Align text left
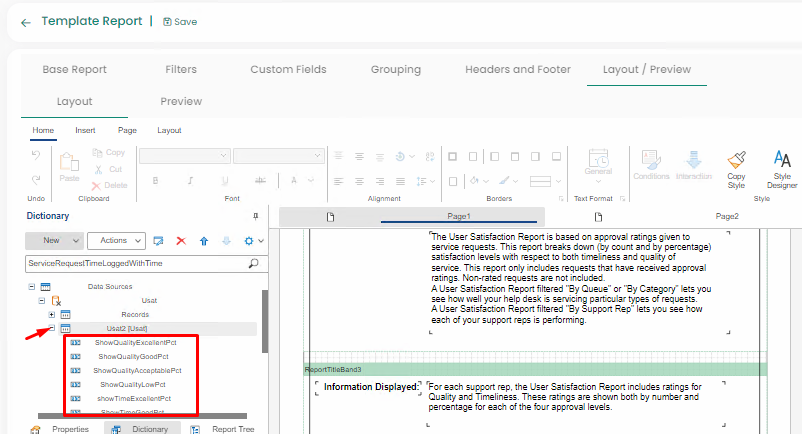 338,181
